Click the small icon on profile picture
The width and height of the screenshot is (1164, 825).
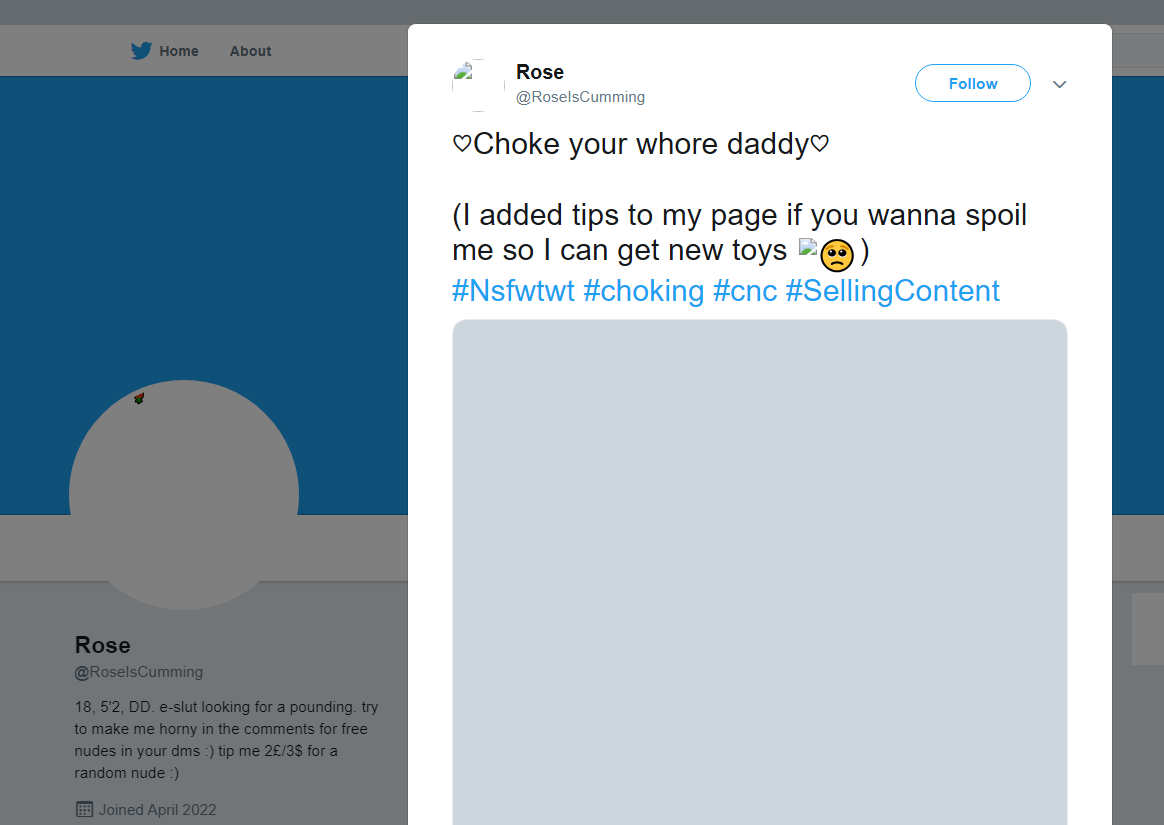click(x=139, y=398)
